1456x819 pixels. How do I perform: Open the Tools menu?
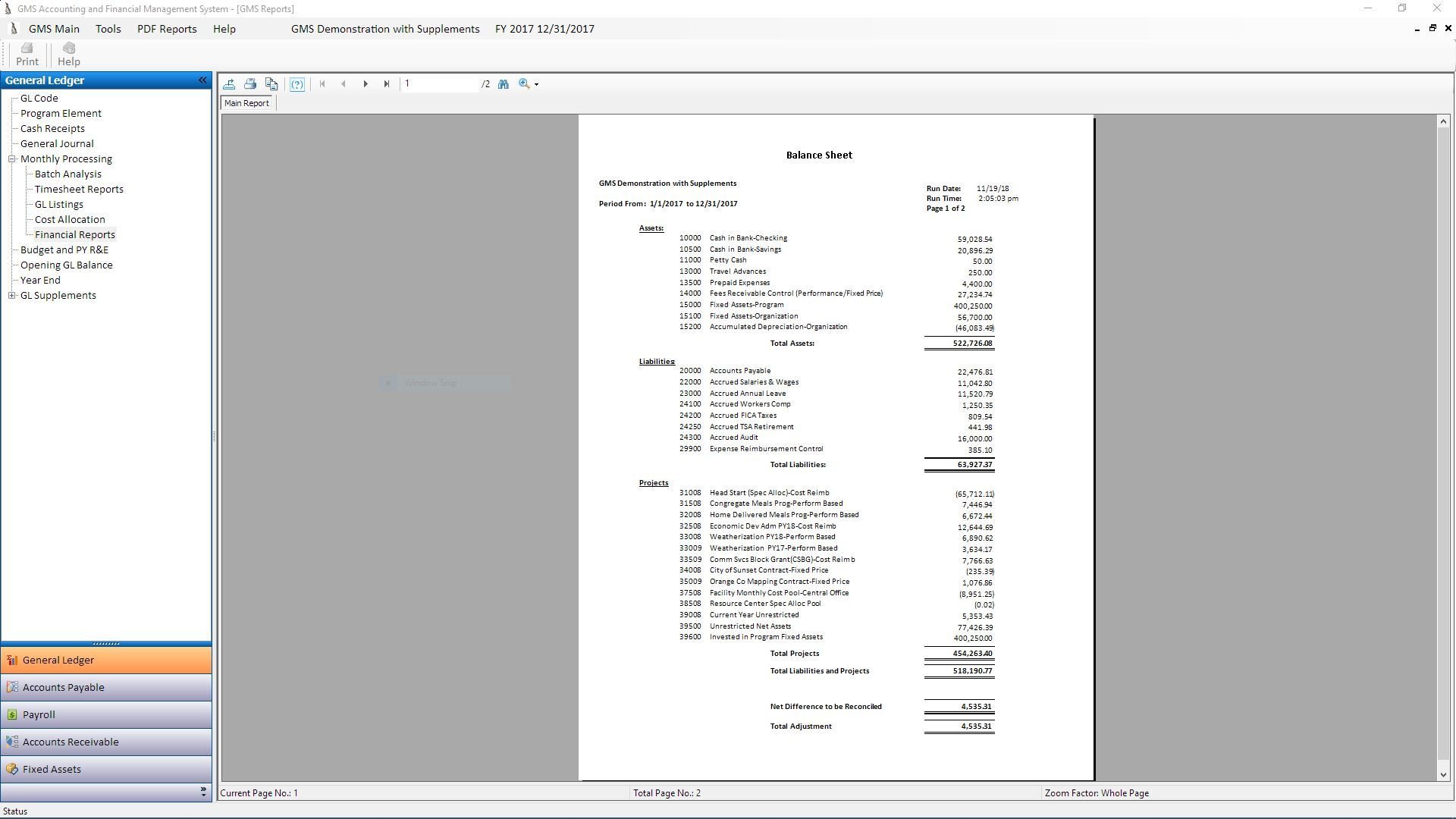[x=108, y=29]
